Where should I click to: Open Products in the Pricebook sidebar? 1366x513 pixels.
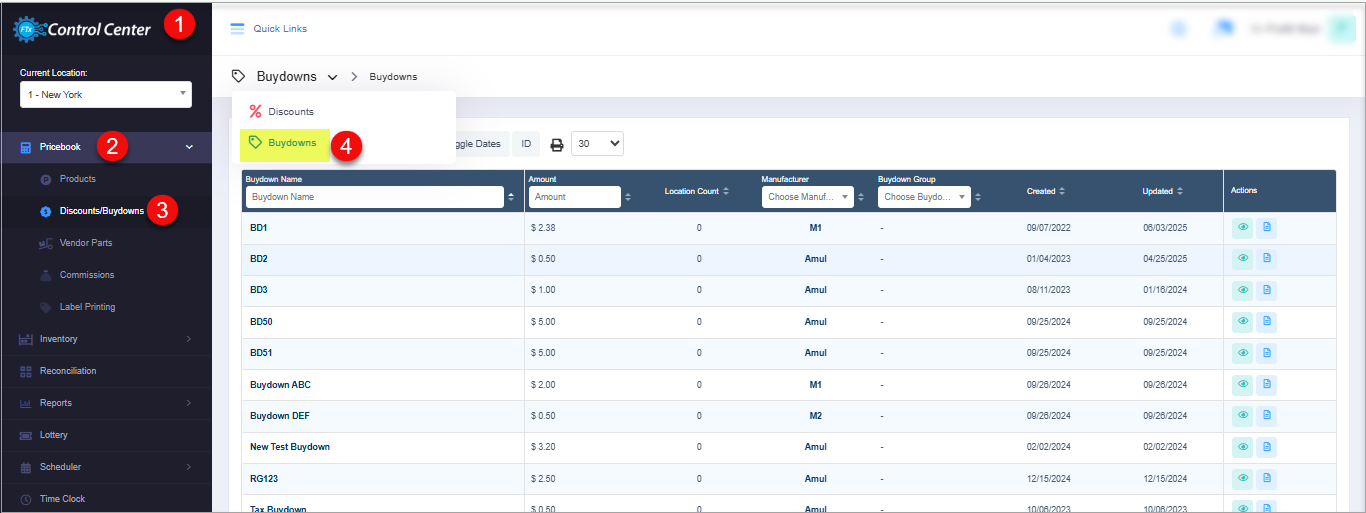[77, 179]
